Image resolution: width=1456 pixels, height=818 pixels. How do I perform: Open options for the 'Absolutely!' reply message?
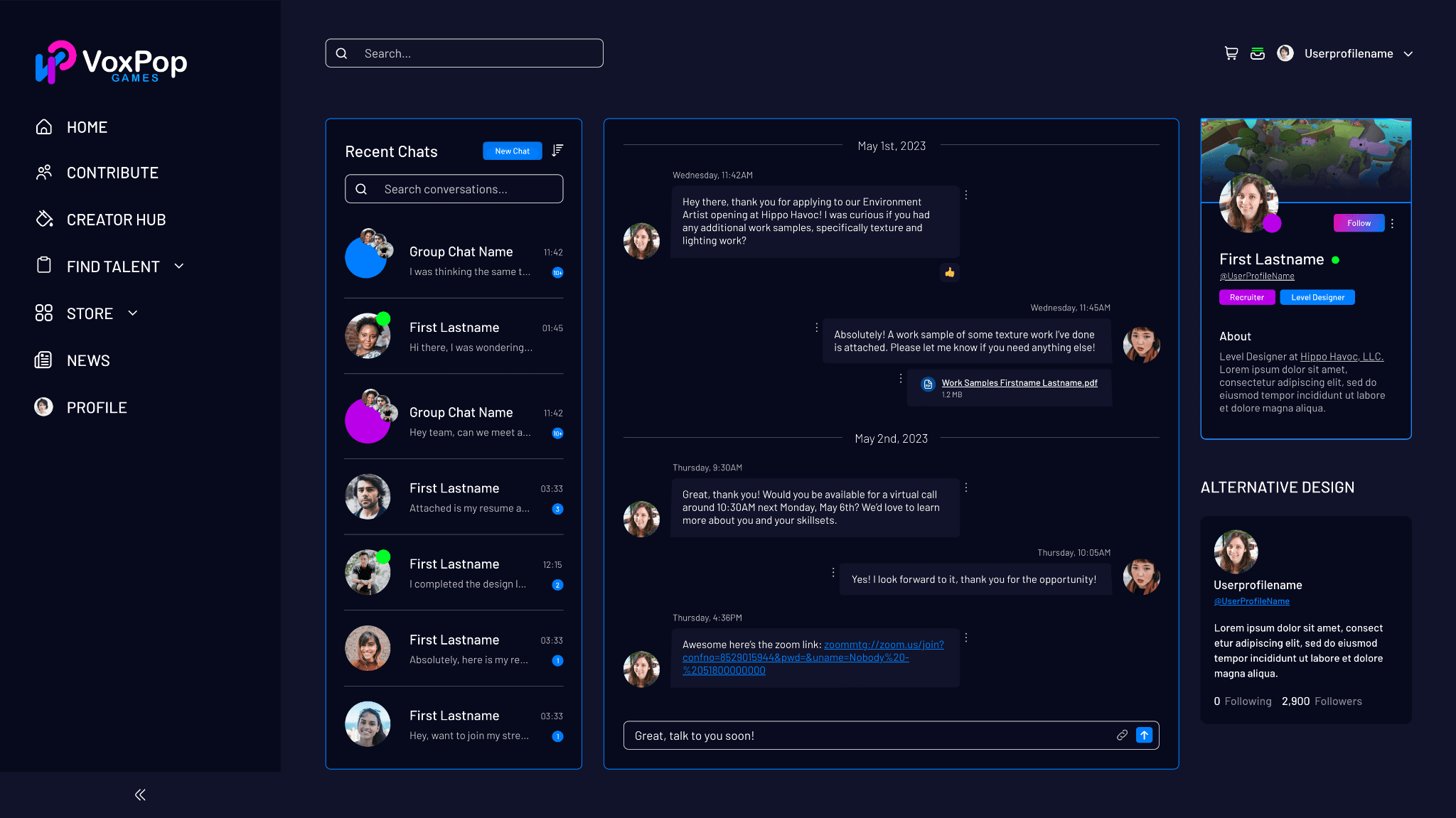point(816,328)
